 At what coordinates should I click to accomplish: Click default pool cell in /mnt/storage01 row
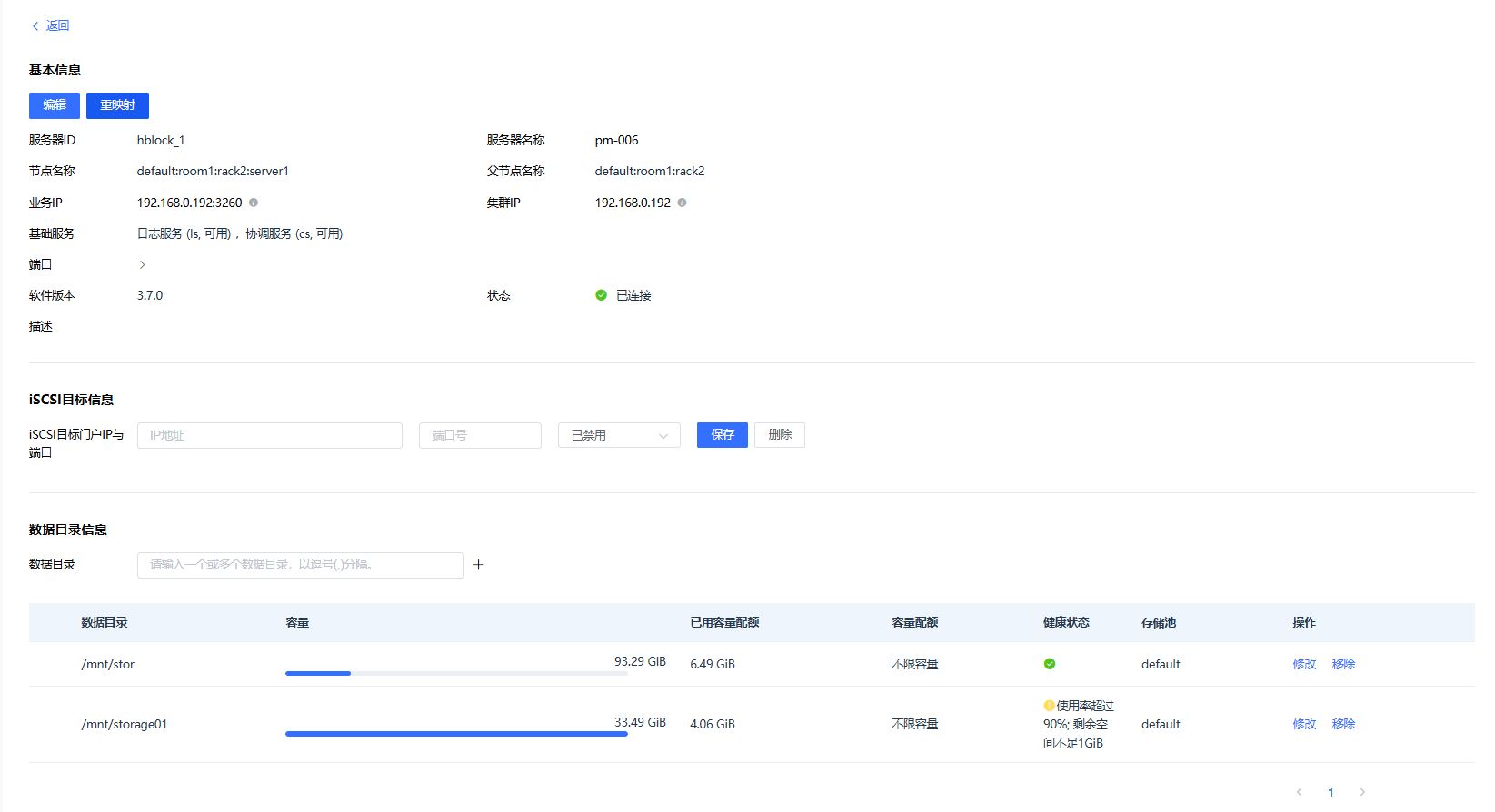pos(1161,724)
